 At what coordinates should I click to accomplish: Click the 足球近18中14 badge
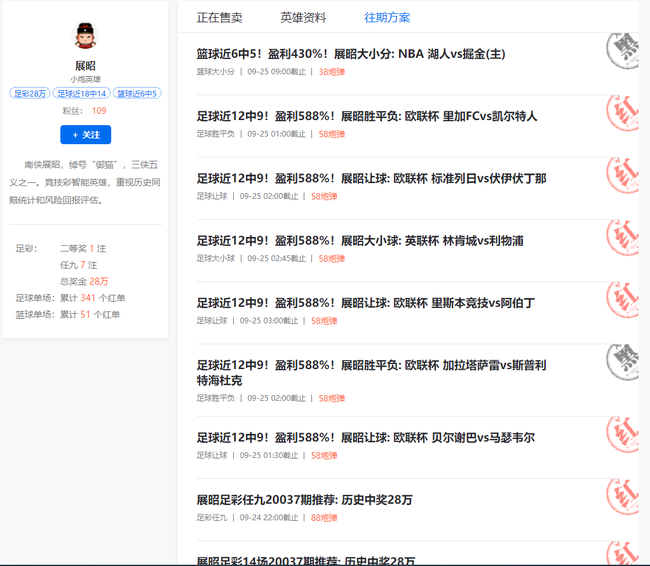click(82, 93)
